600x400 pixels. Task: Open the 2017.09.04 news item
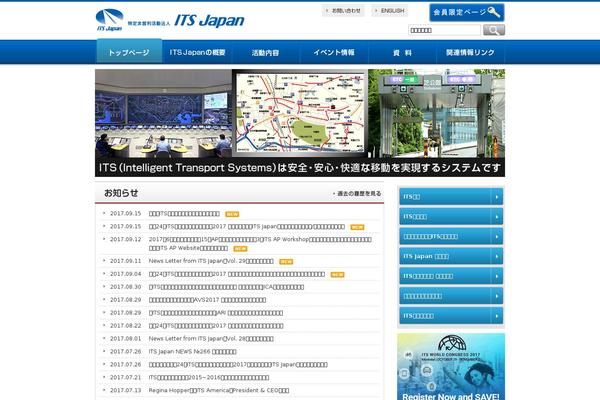coord(237,274)
